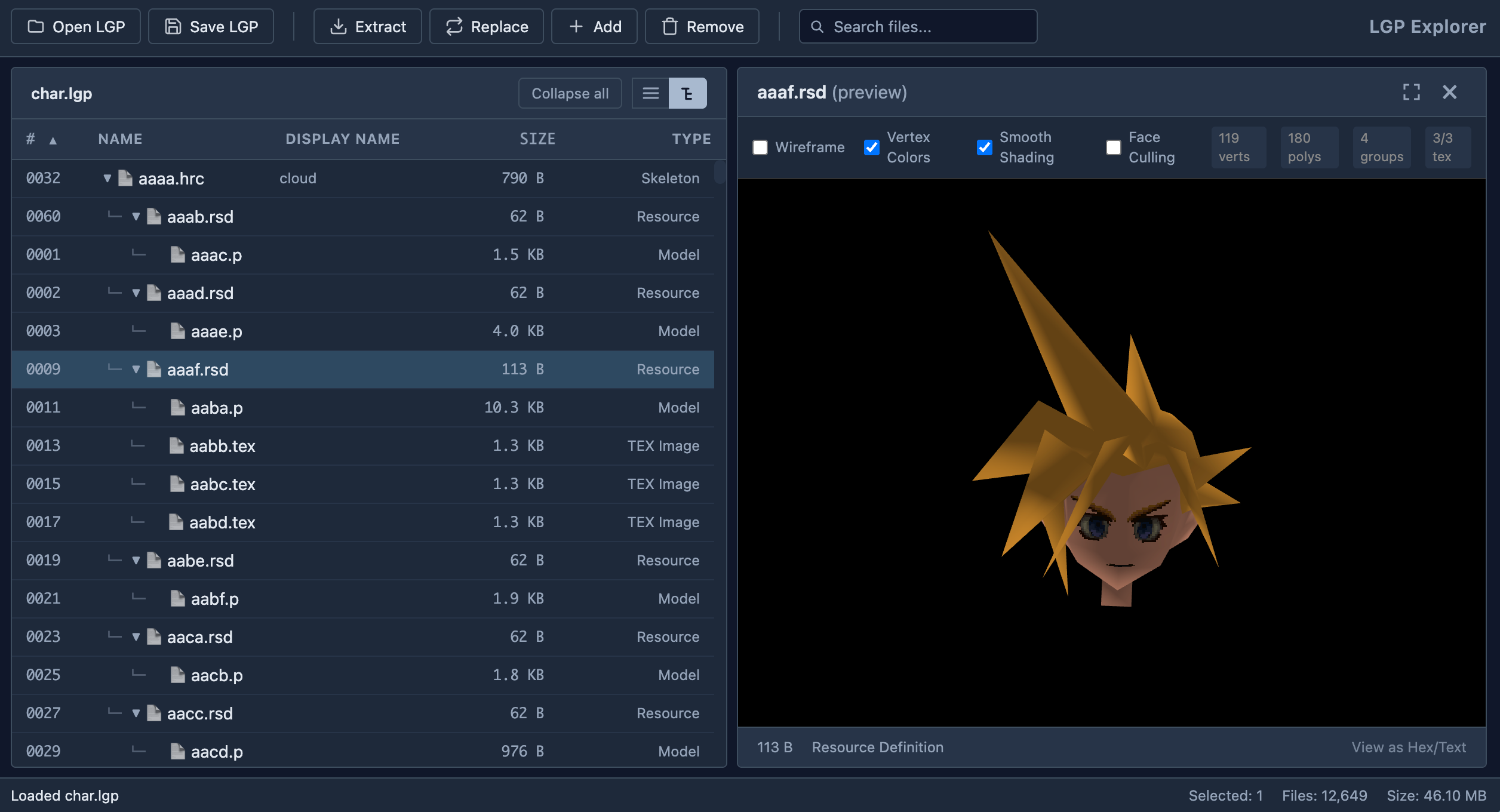Screen dimensions: 1500x812
Task: Extract the selected file
Action: click(x=367, y=26)
